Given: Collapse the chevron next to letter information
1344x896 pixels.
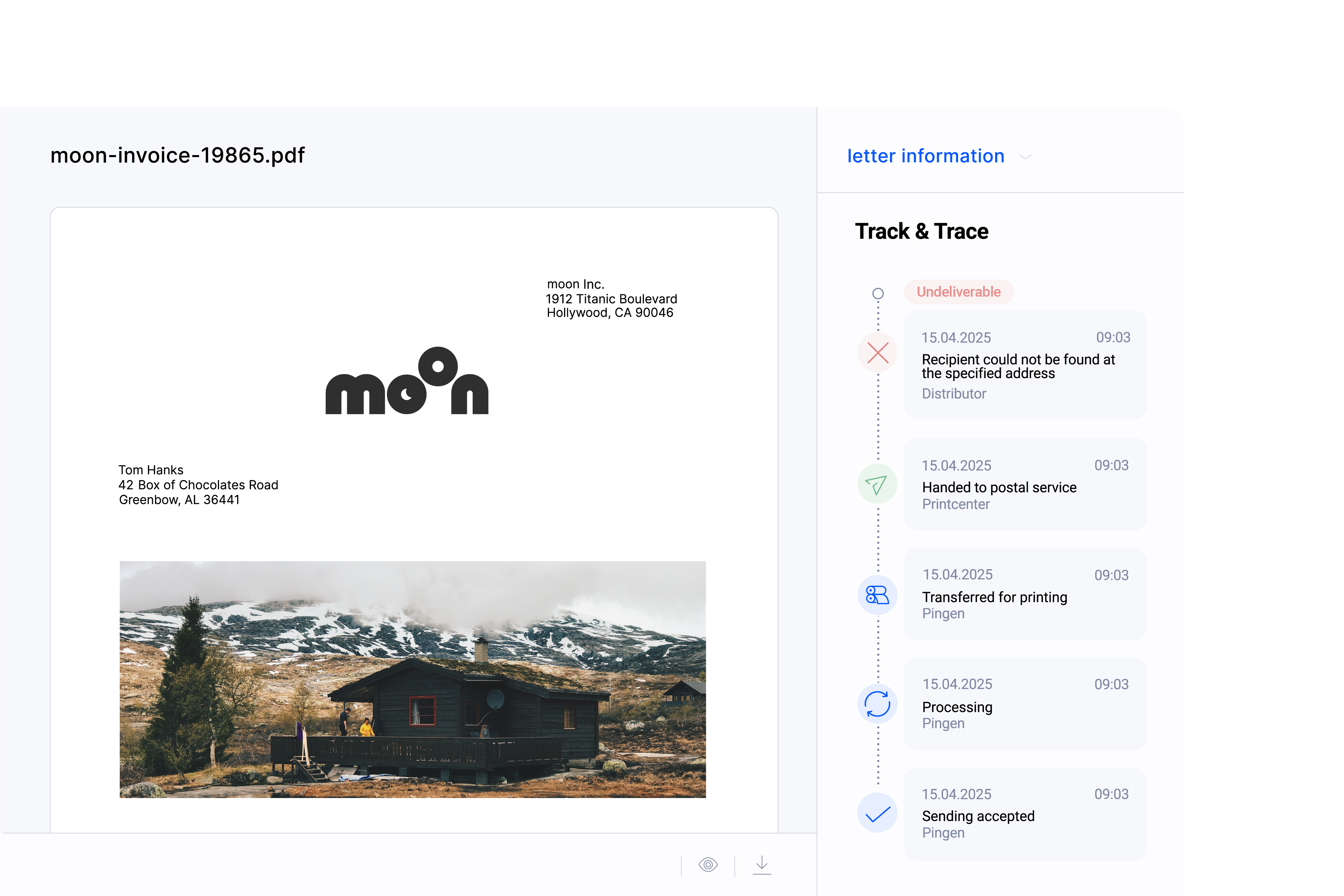Looking at the screenshot, I should coord(1026,157).
